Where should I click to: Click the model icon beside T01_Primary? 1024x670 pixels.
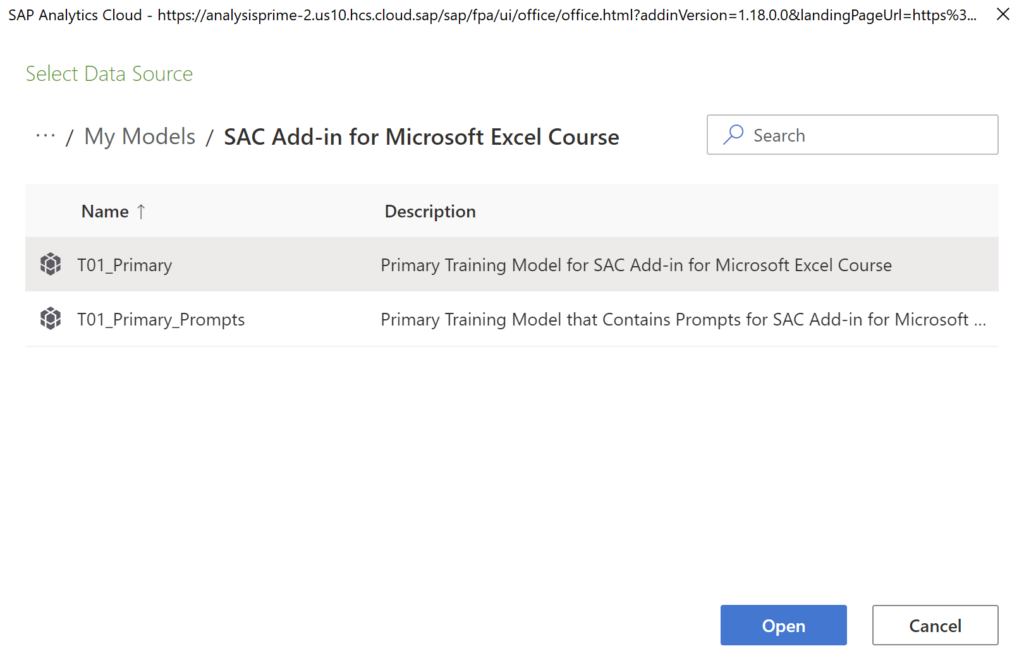pos(50,264)
